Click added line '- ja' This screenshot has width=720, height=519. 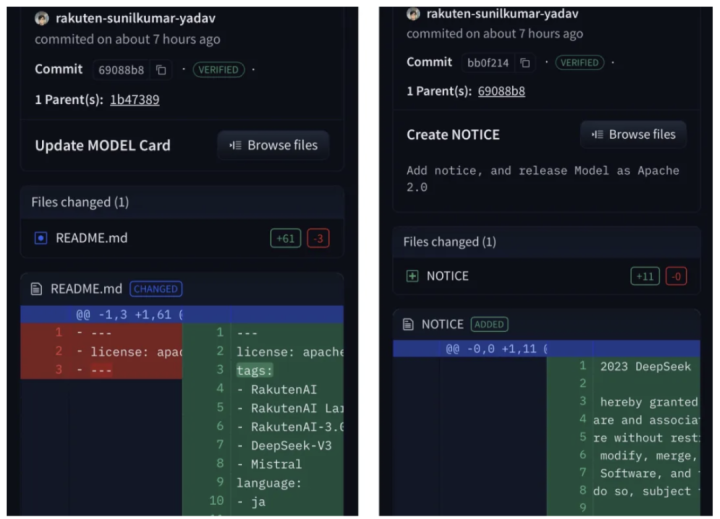point(251,502)
